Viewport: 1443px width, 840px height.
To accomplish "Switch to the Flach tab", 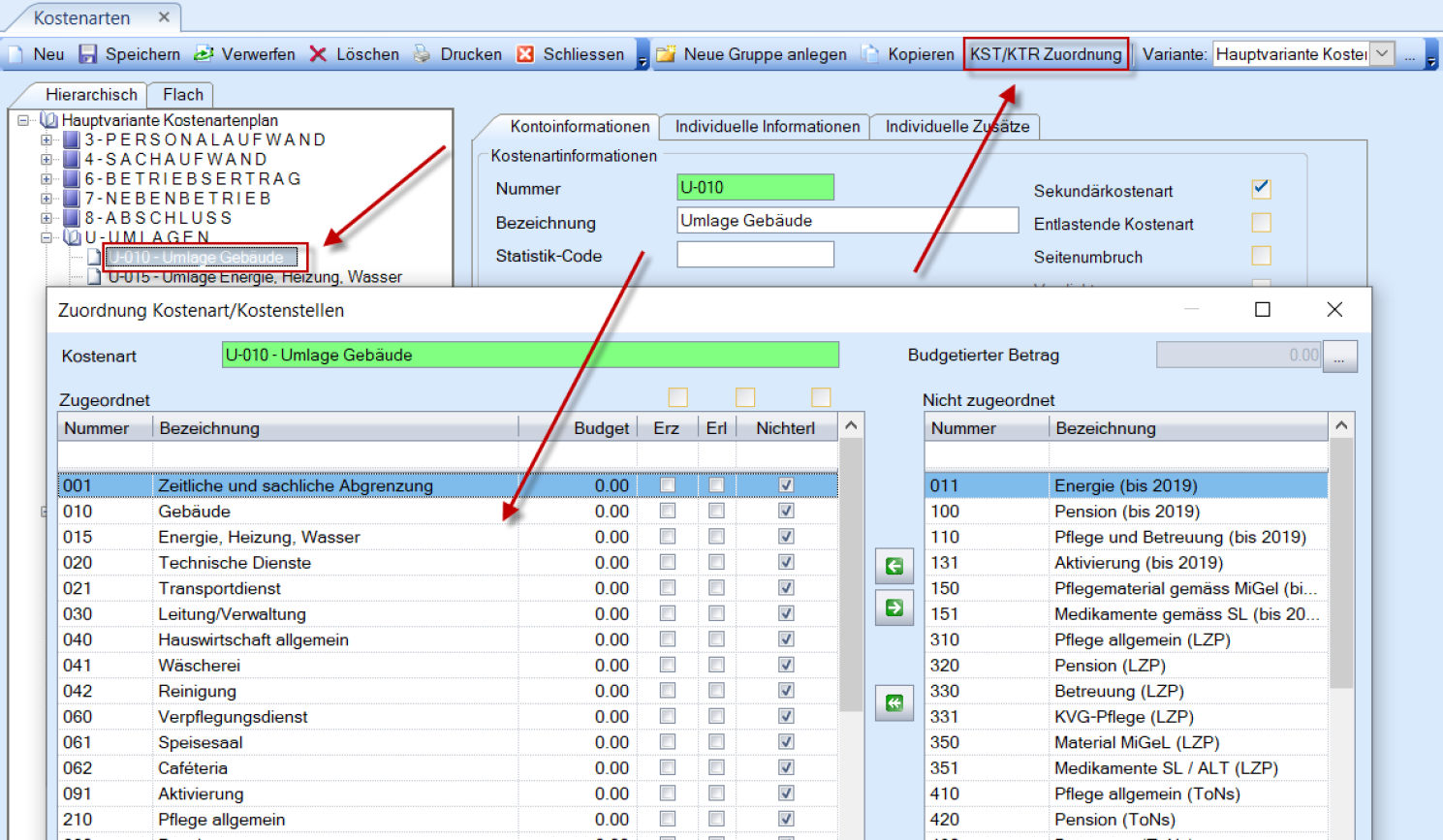I will click(x=182, y=95).
